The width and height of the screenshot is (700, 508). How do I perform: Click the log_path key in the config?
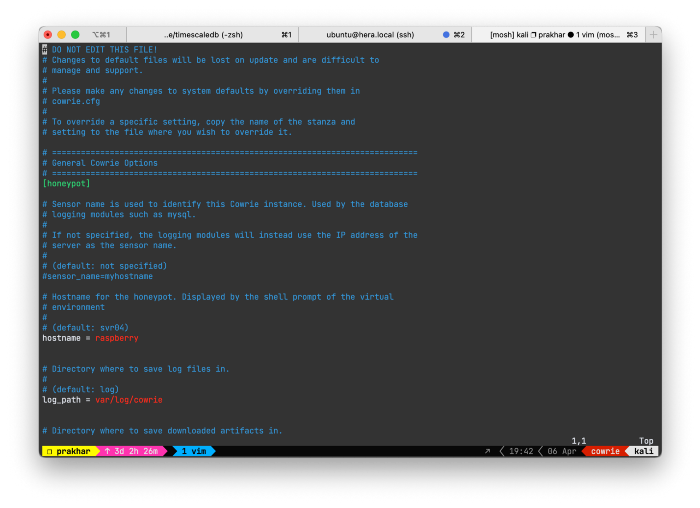pos(61,400)
